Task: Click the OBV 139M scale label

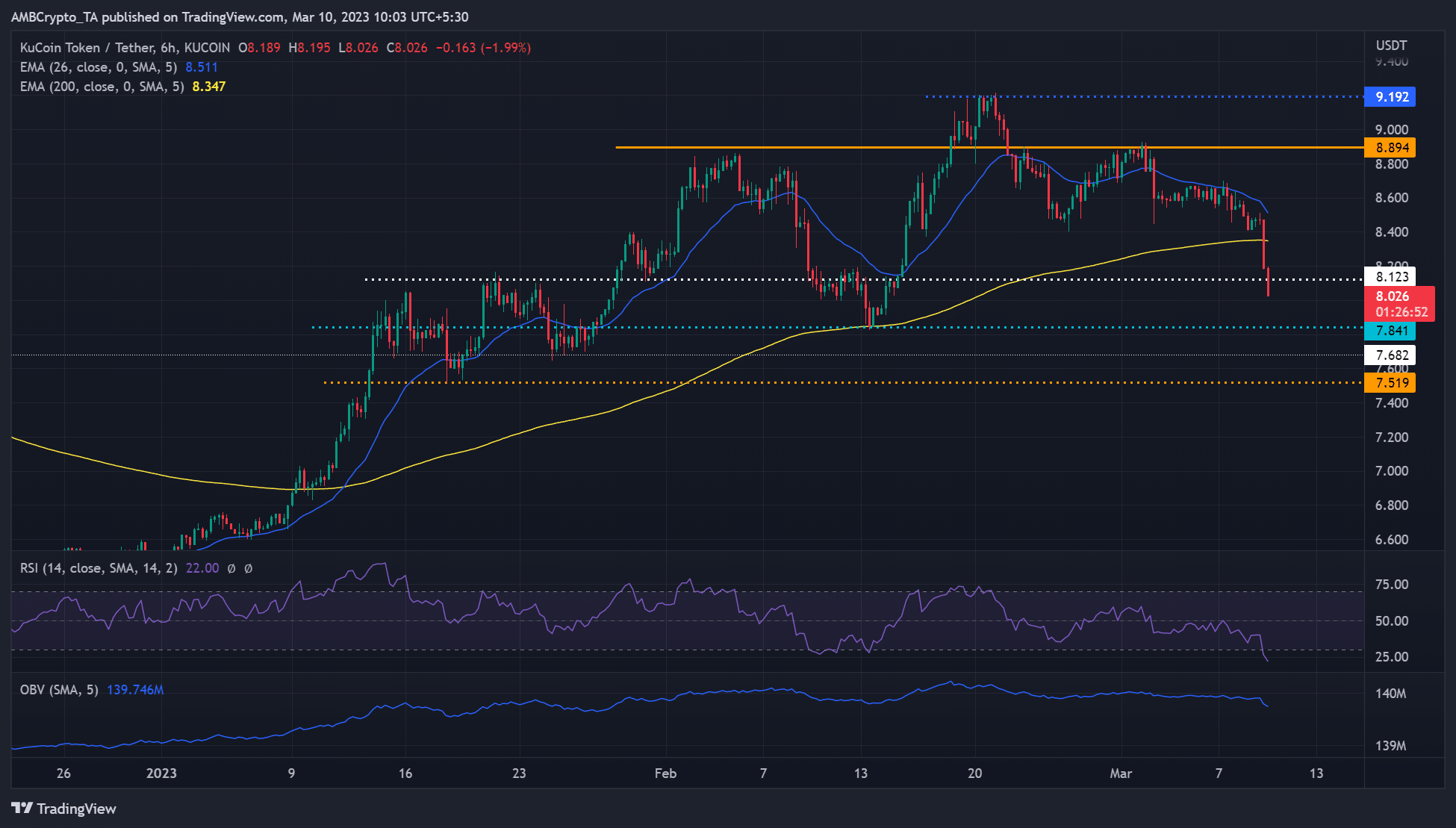Action: pos(1391,746)
